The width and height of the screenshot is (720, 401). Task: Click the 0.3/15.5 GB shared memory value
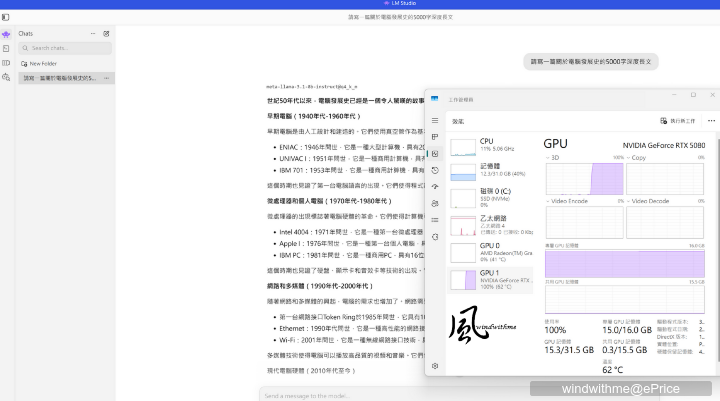pos(624,350)
